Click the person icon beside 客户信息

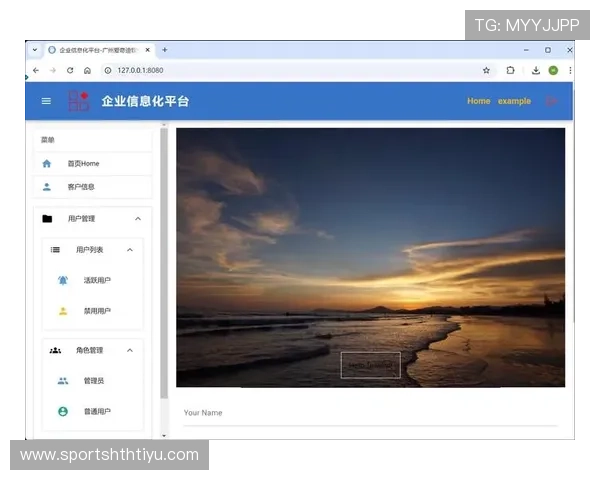coord(47,187)
